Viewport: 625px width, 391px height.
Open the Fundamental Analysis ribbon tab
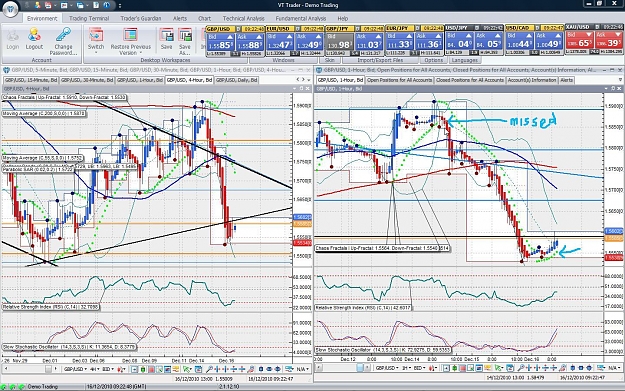(301, 18)
